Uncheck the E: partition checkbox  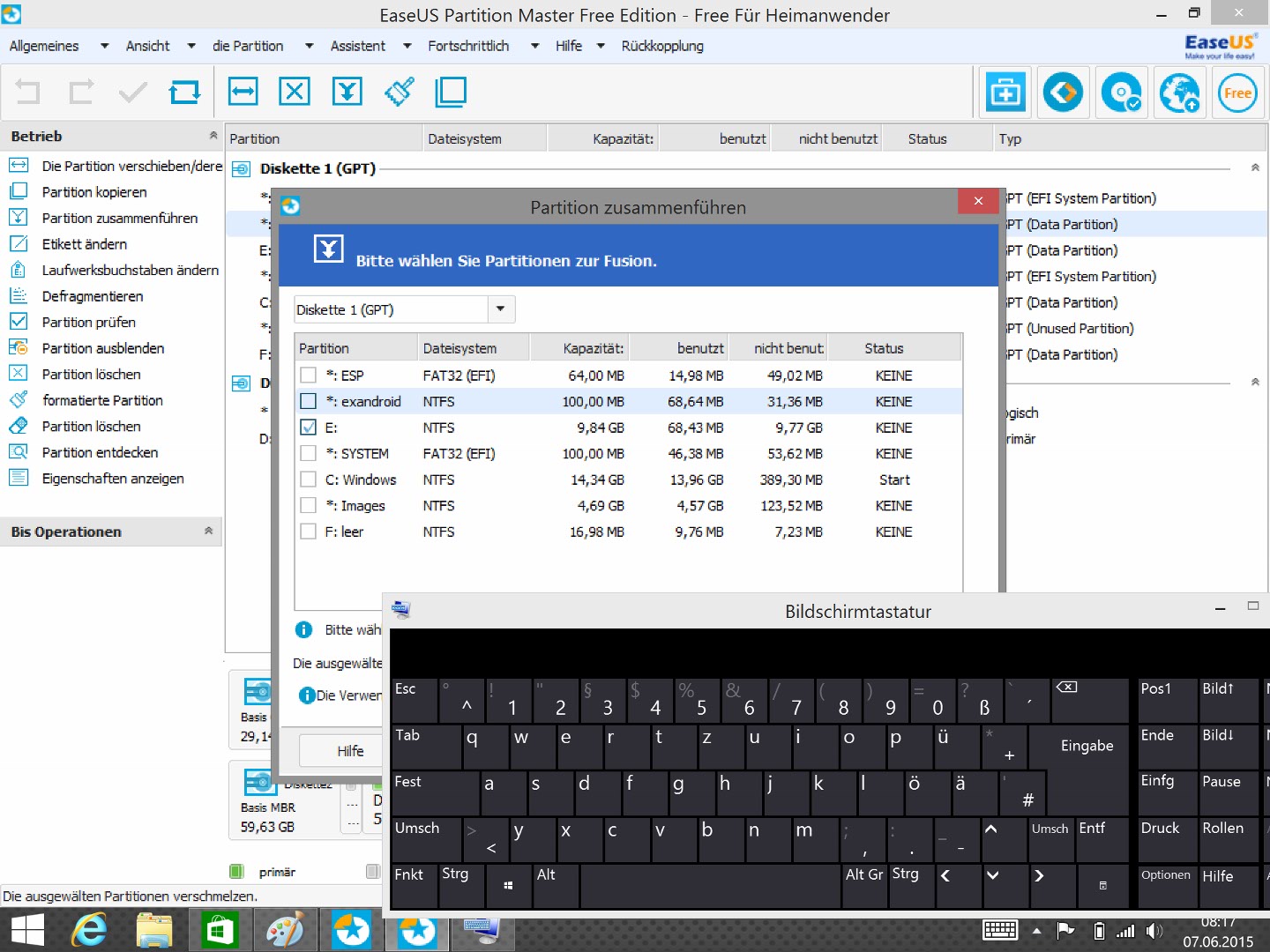point(308,428)
